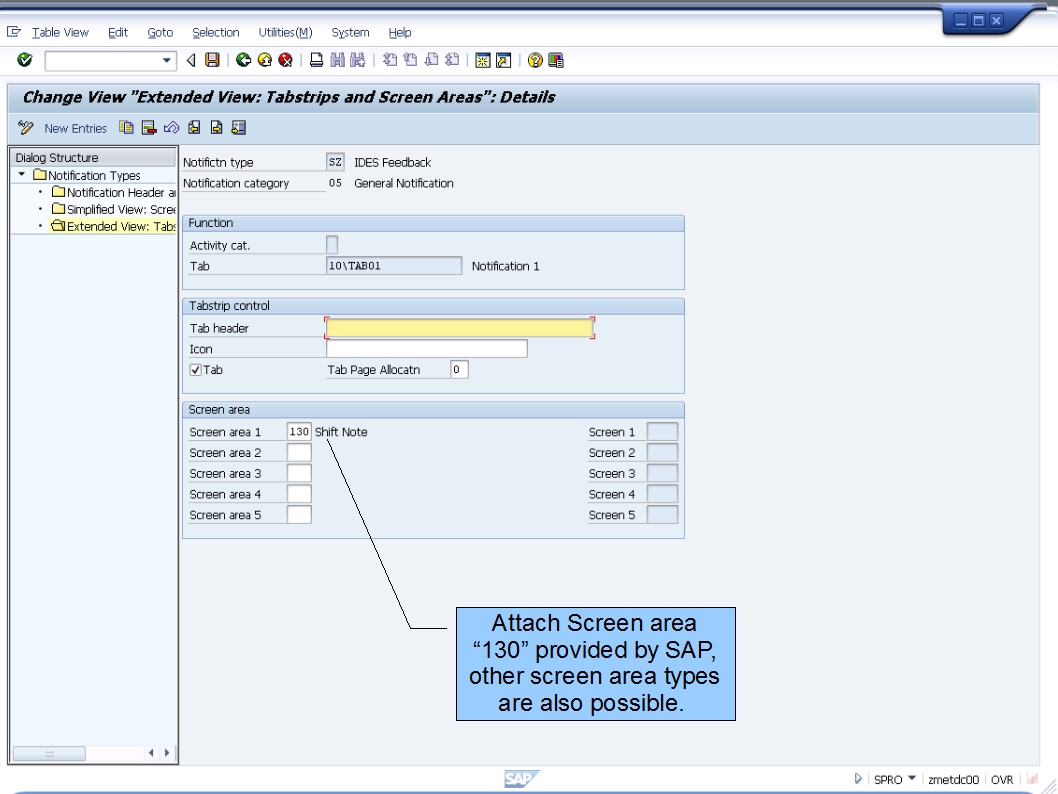Click the Screen 3 display field

pyautogui.click(x=663, y=474)
